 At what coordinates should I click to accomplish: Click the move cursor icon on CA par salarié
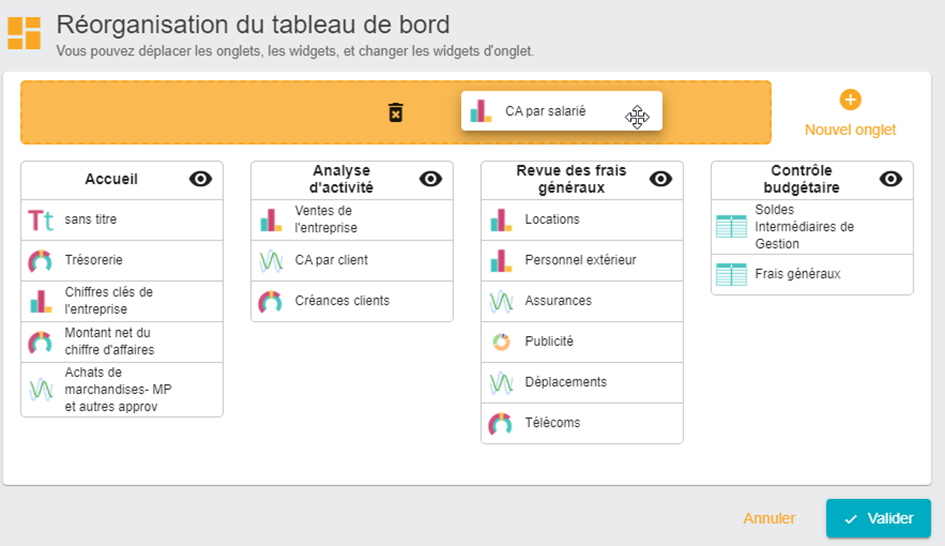(x=637, y=117)
